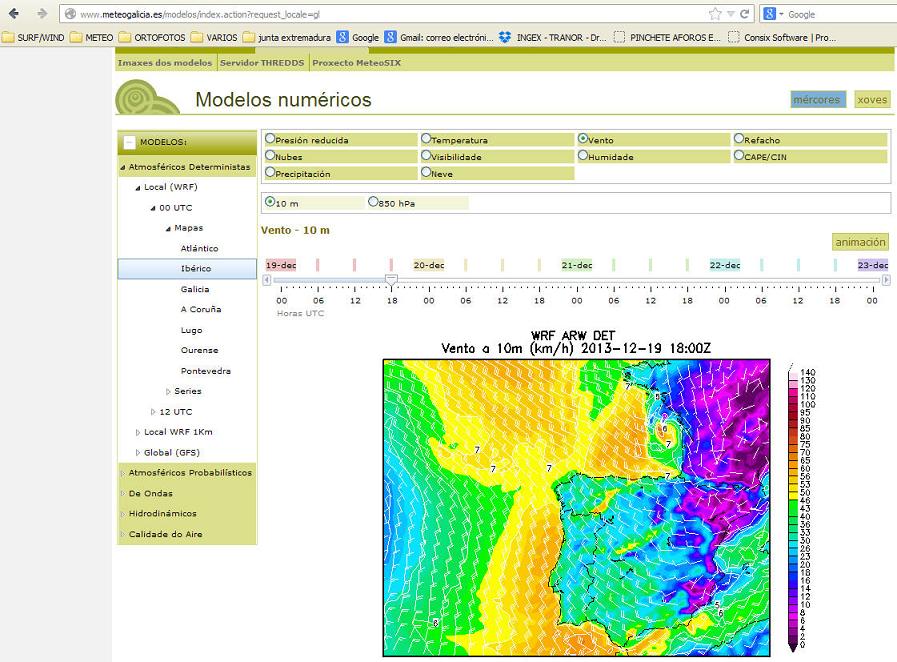Viewport: 897px width, 662px height.
Task: Select the Pontevedra map
Action: [x=206, y=371]
